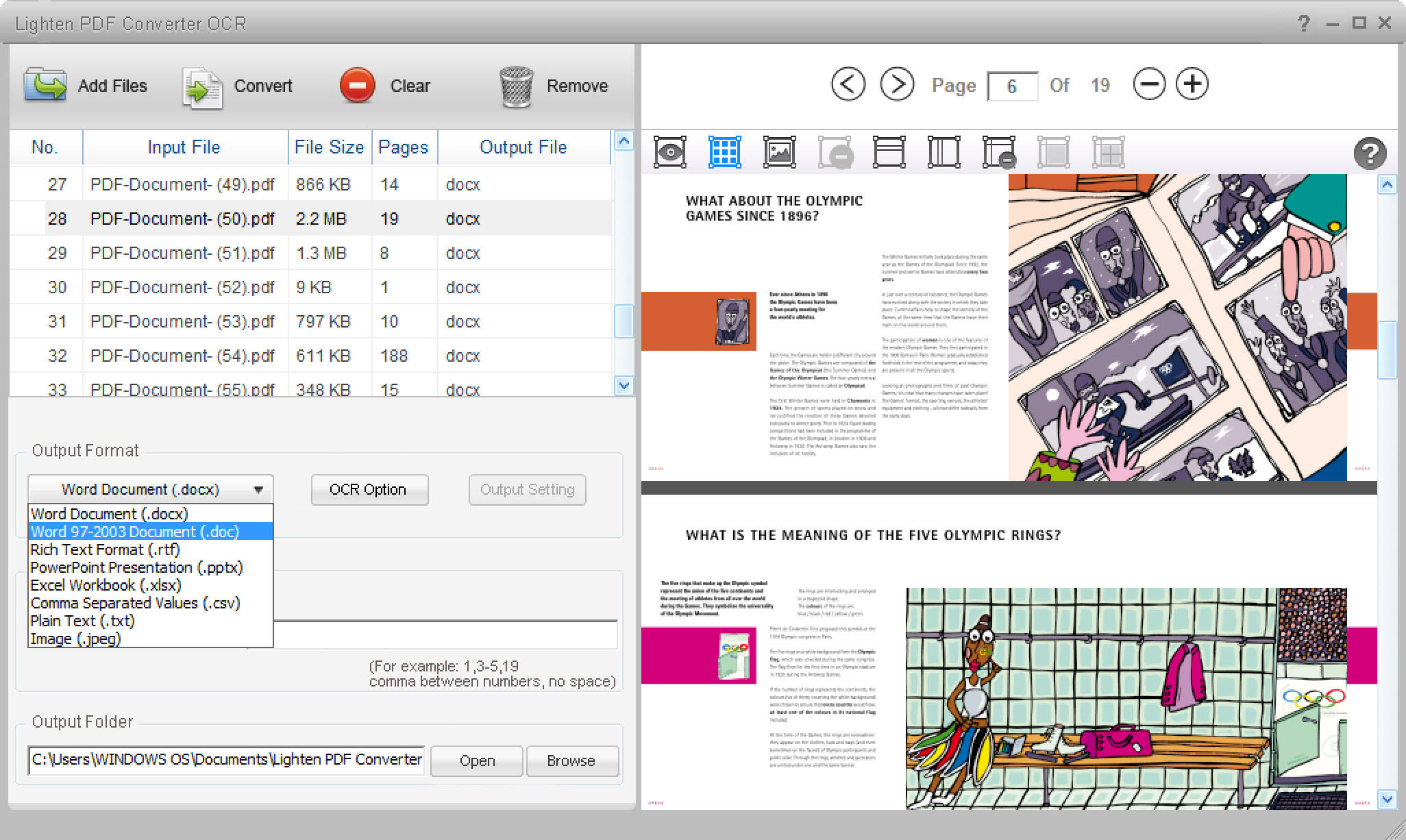Click Olympic Games since 1896 page thumbnail
The width and height of the screenshot is (1406, 840).
(x=1009, y=328)
